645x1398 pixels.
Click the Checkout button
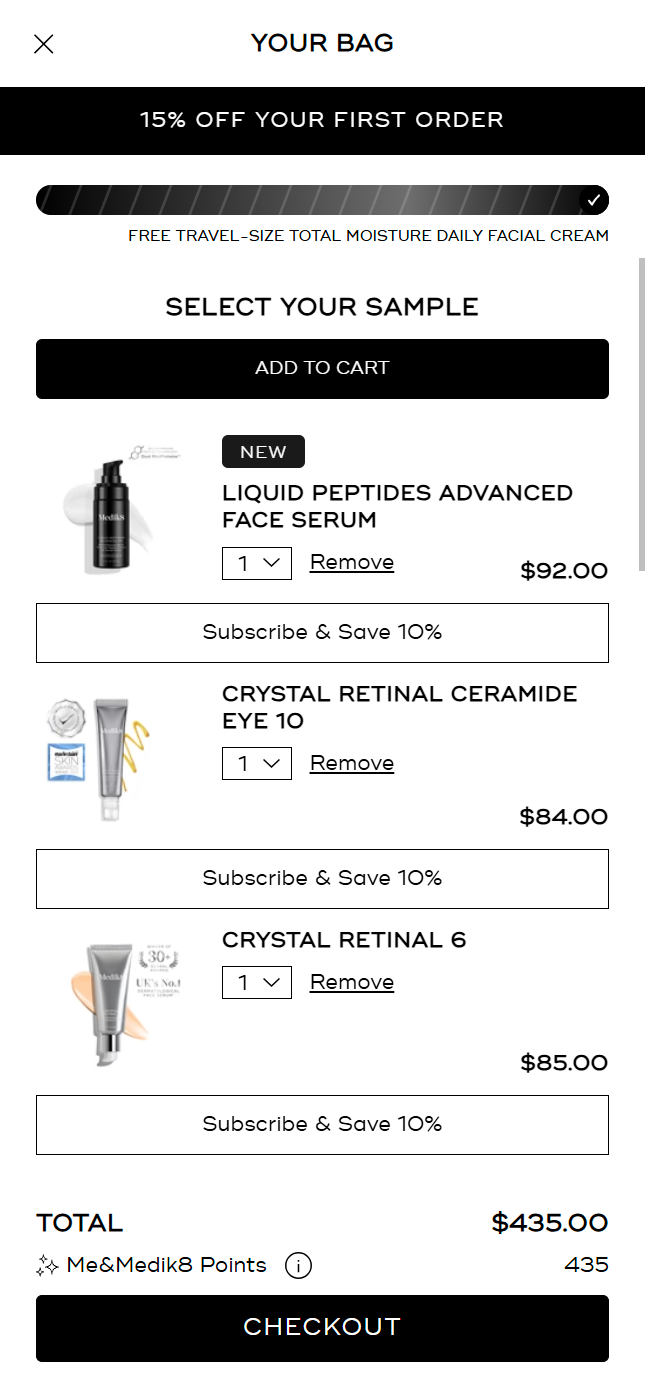(x=322, y=1328)
